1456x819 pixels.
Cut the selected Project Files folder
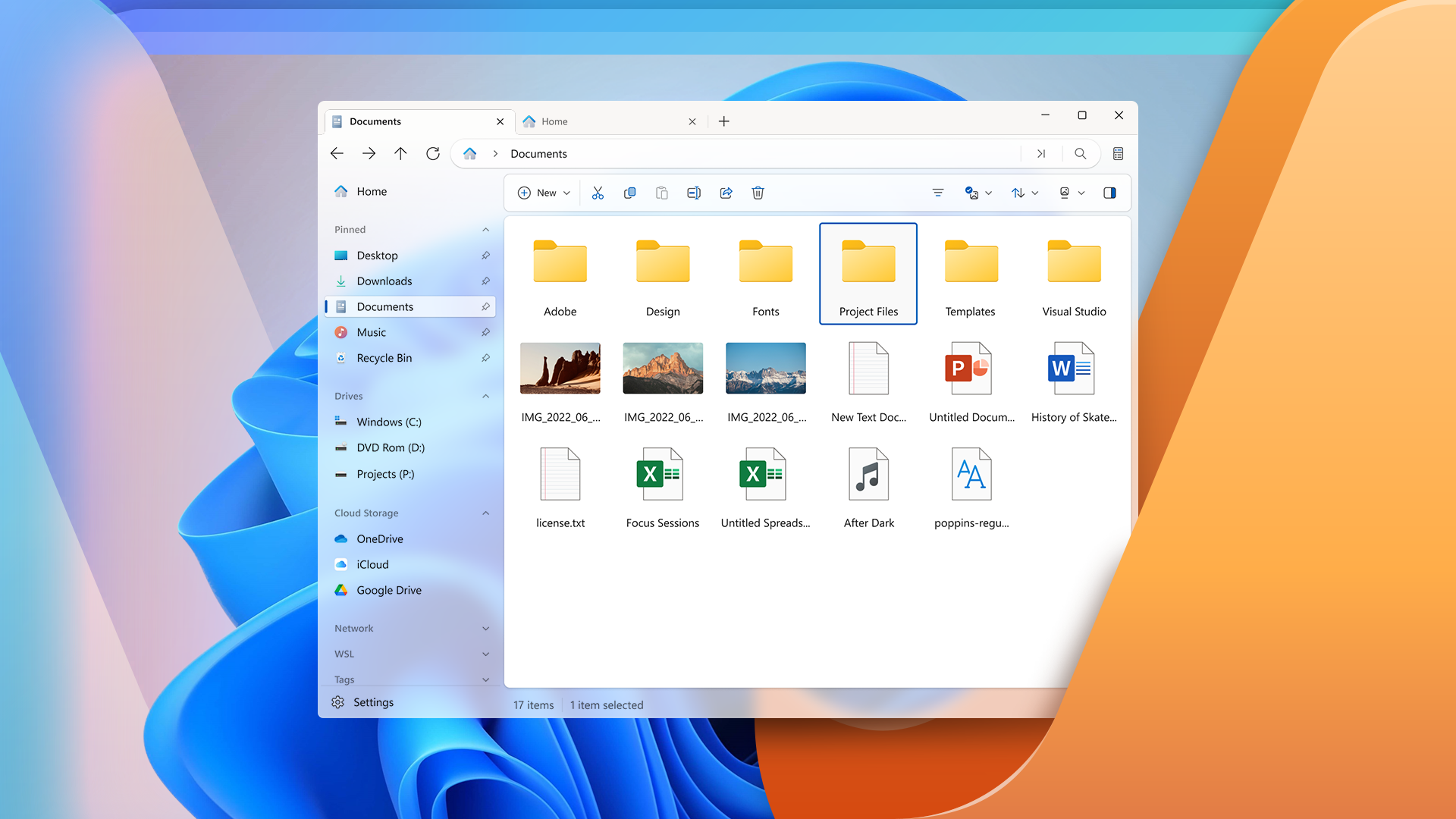pos(598,193)
